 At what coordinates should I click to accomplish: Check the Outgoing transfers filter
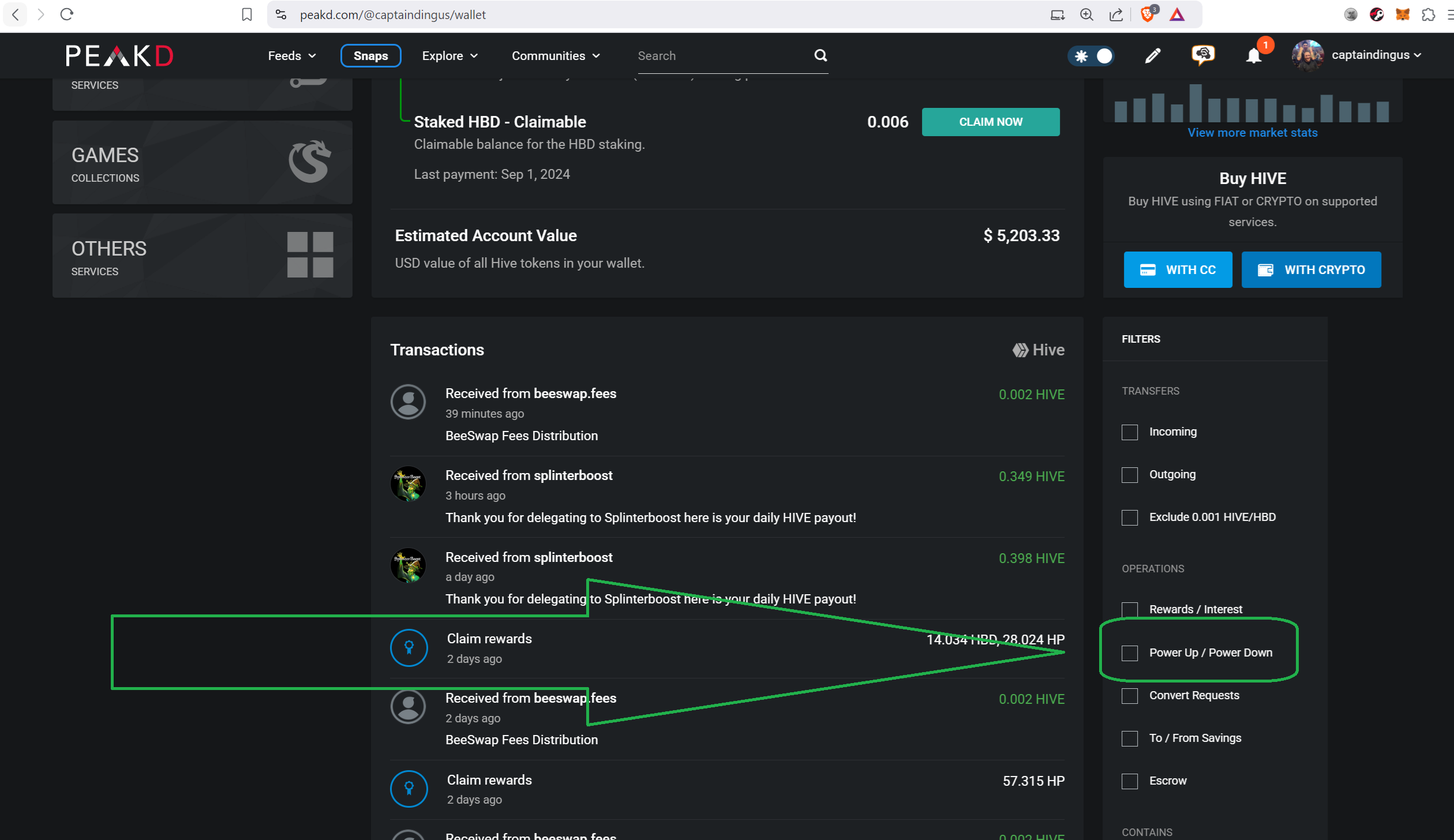coord(1130,475)
